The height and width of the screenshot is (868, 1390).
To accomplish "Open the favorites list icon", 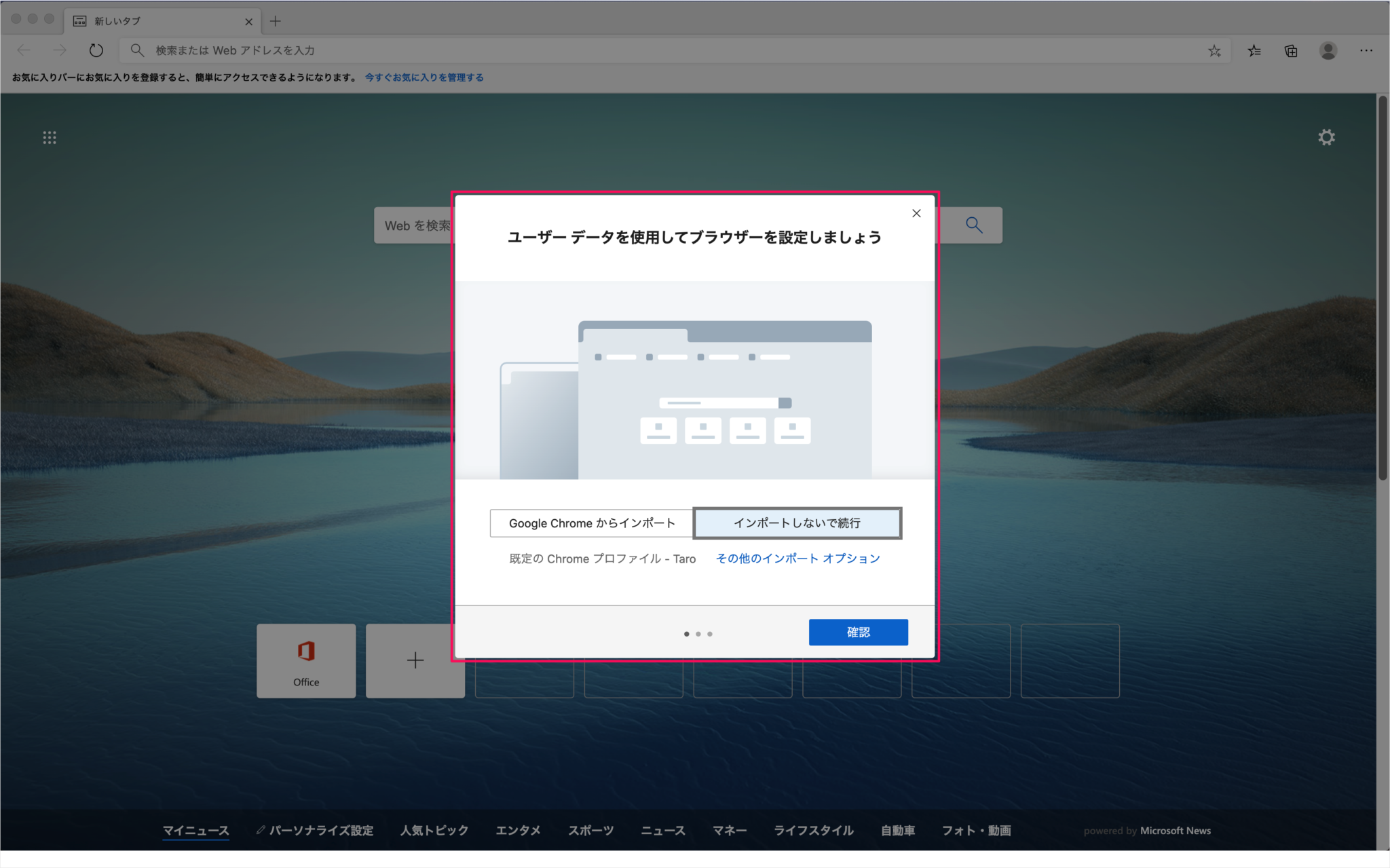I will 1254,50.
